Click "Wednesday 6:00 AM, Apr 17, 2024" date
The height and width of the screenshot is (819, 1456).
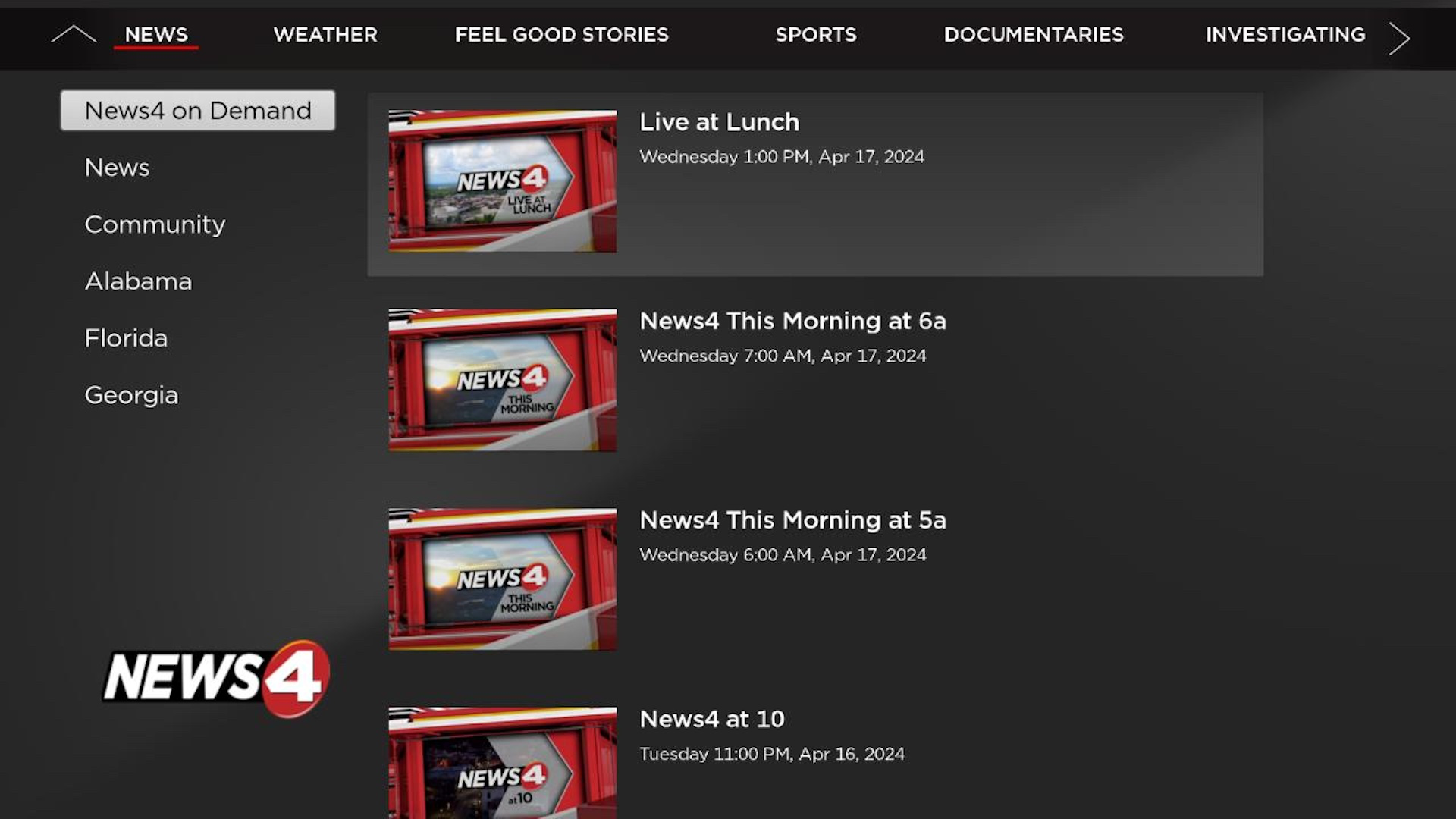pos(783,555)
